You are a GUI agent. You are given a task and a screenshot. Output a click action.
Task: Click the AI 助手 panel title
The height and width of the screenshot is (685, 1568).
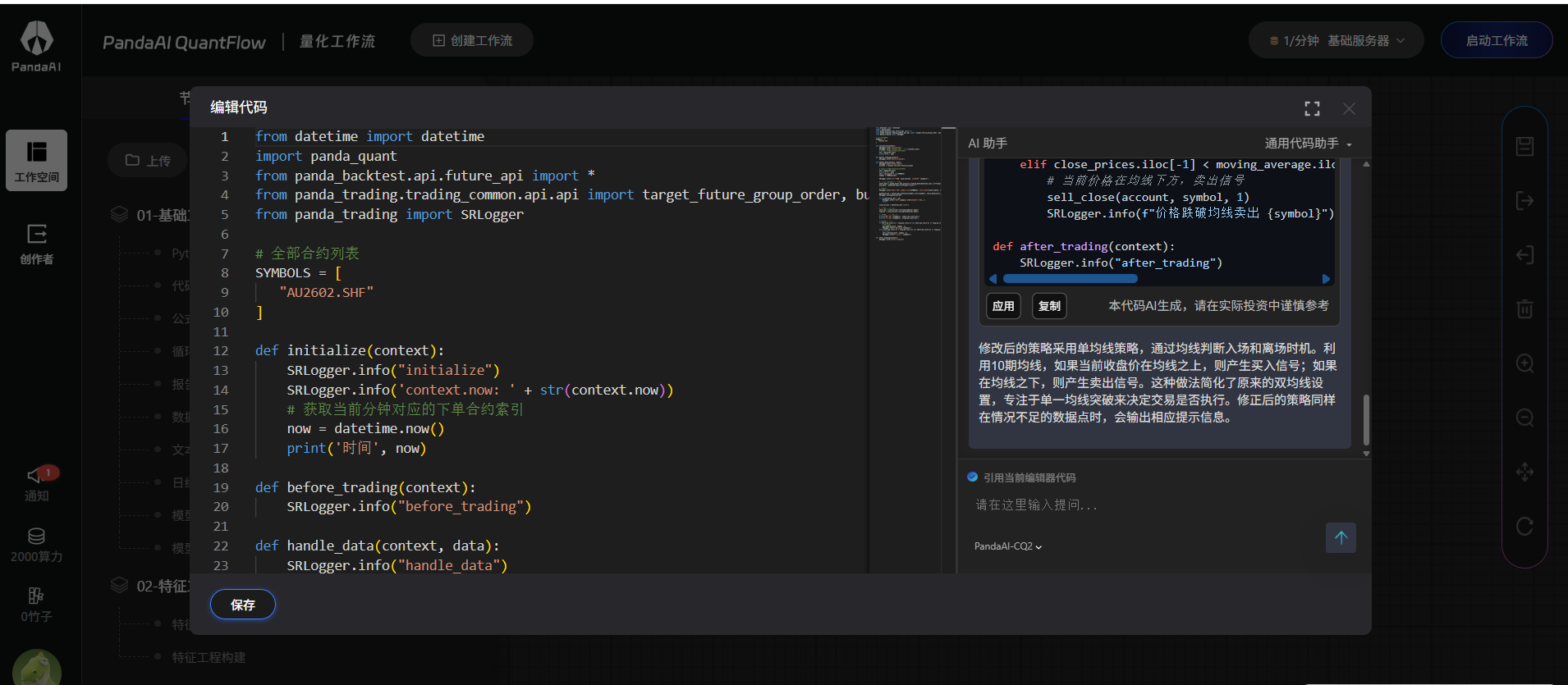pyautogui.click(x=988, y=144)
